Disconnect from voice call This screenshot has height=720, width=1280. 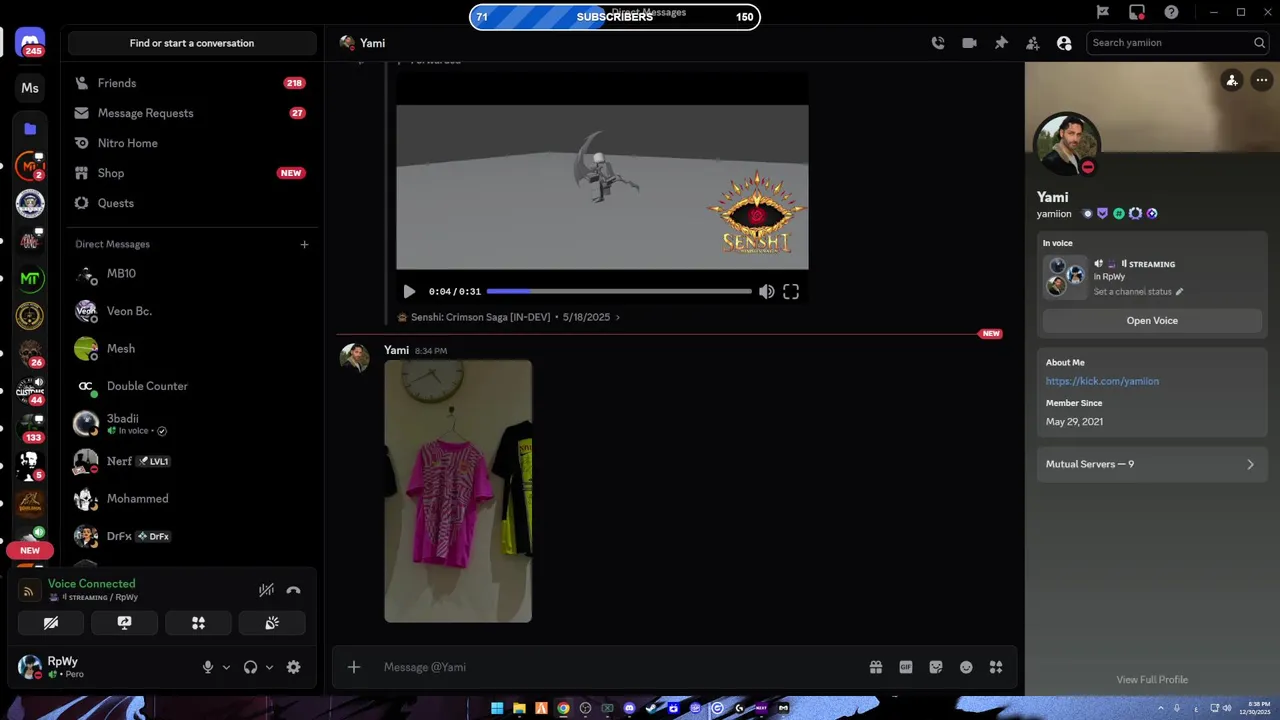[293, 590]
